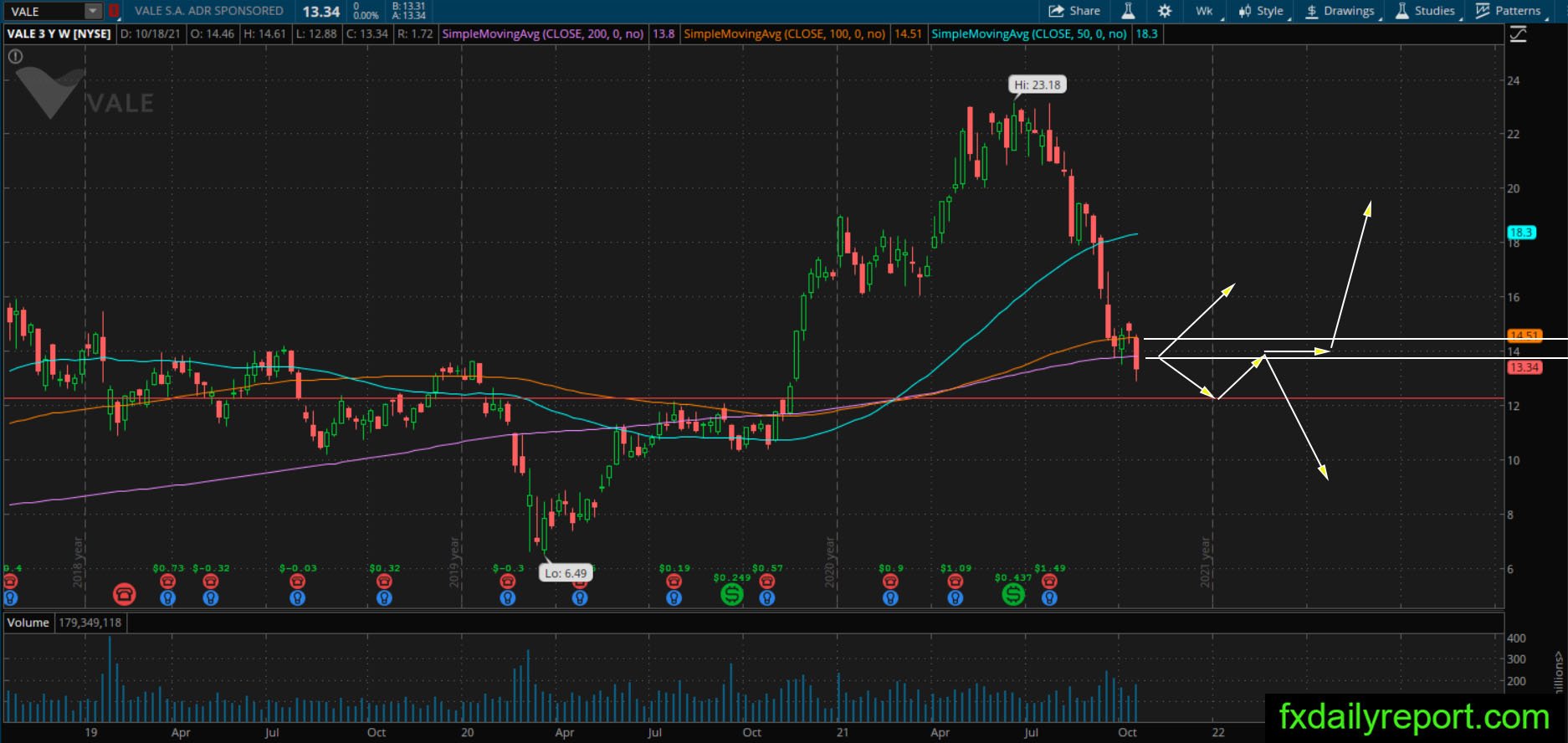
Task: Click the A: 13.34 ask quote
Action: pyautogui.click(x=409, y=16)
